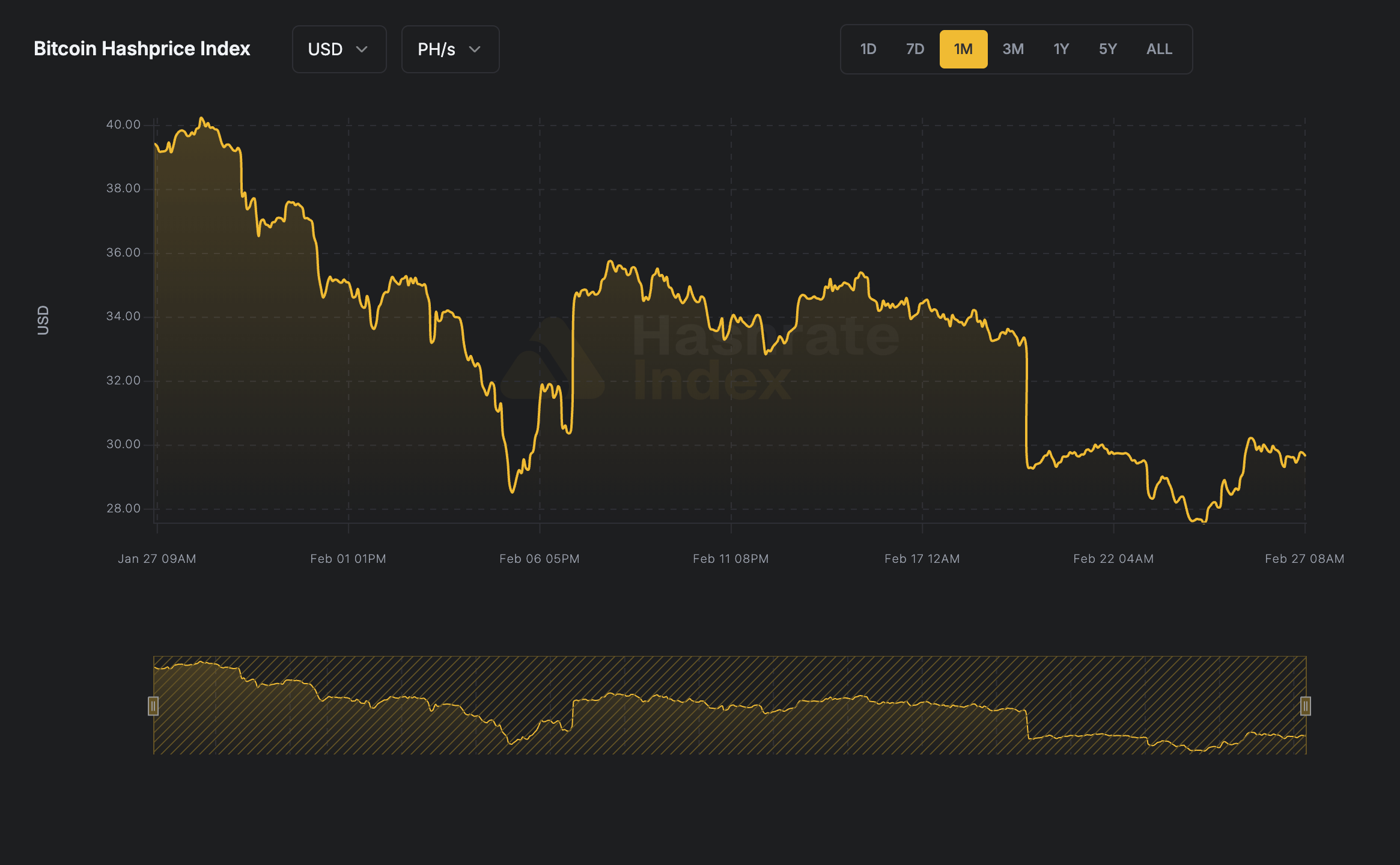
Task: Open the USD currency dropdown
Action: [338, 49]
